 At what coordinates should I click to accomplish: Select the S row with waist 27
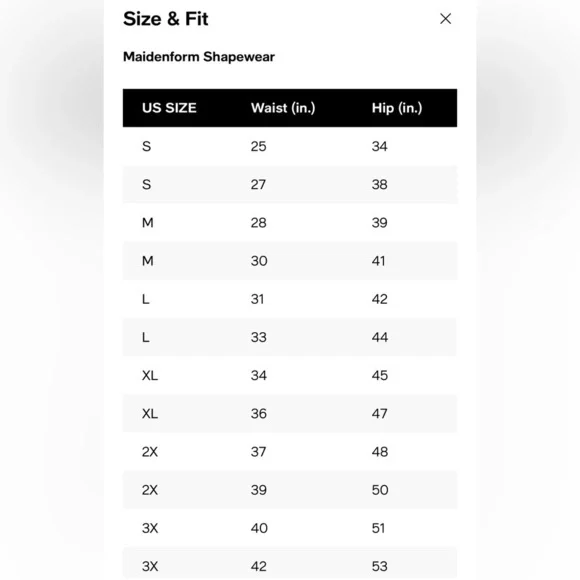[290, 185]
